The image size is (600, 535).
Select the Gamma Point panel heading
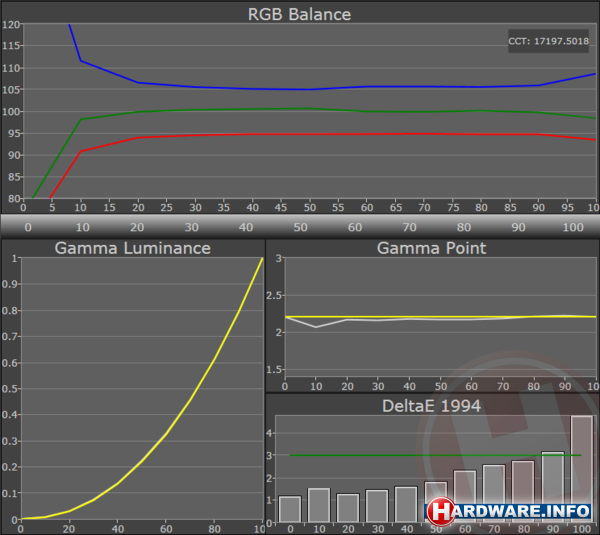pyautogui.click(x=432, y=248)
